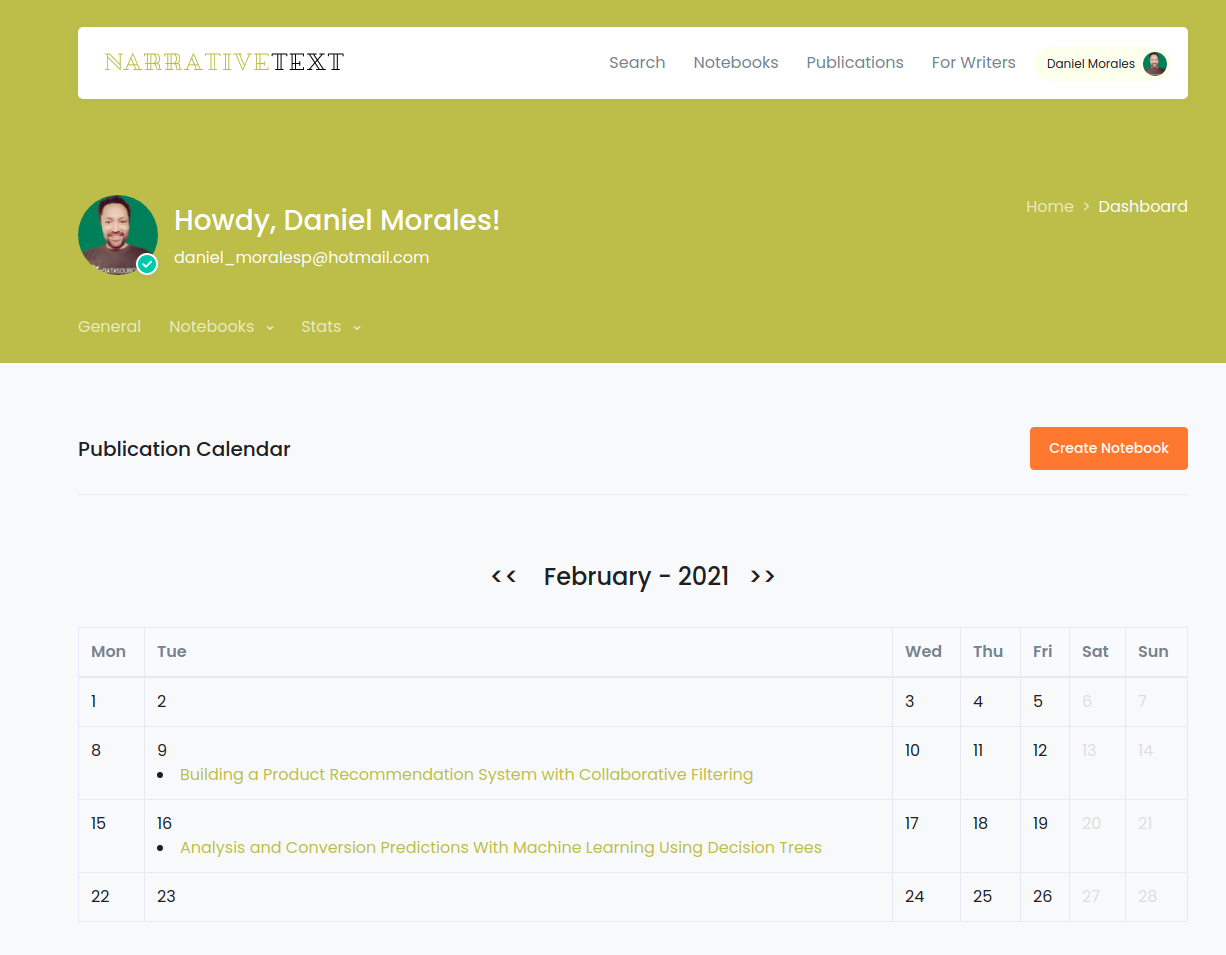Image resolution: width=1226 pixels, height=955 pixels.
Task: Click Dashboard in the breadcrumb
Action: pos(1143,206)
